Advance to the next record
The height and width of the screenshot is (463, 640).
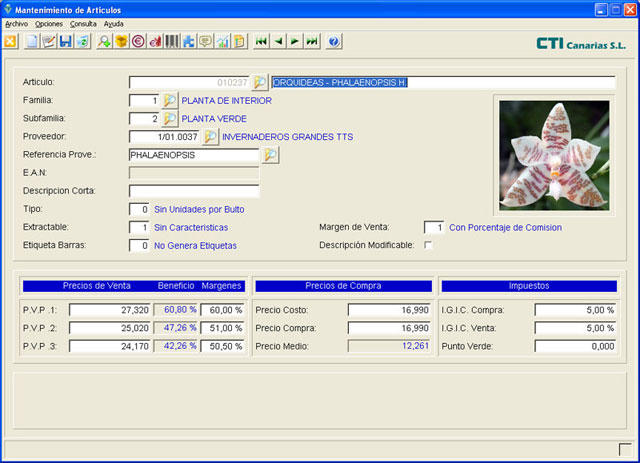point(295,42)
